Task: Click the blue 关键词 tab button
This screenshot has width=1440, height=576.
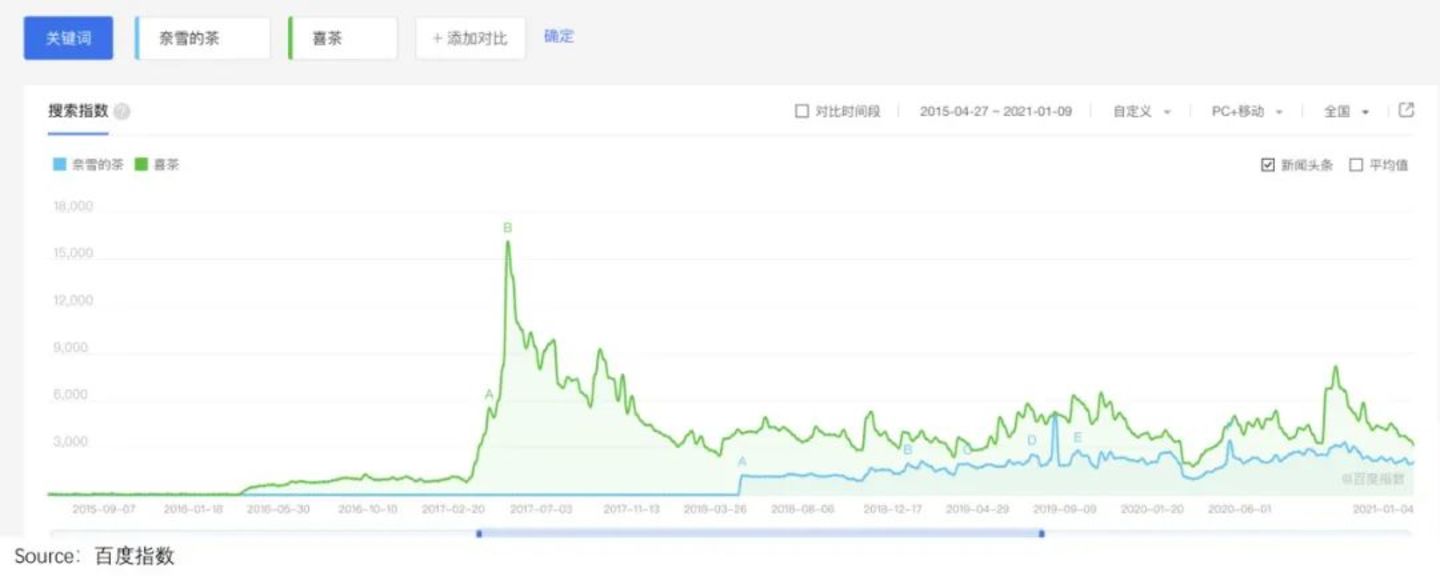Action: pyautogui.click(x=68, y=38)
